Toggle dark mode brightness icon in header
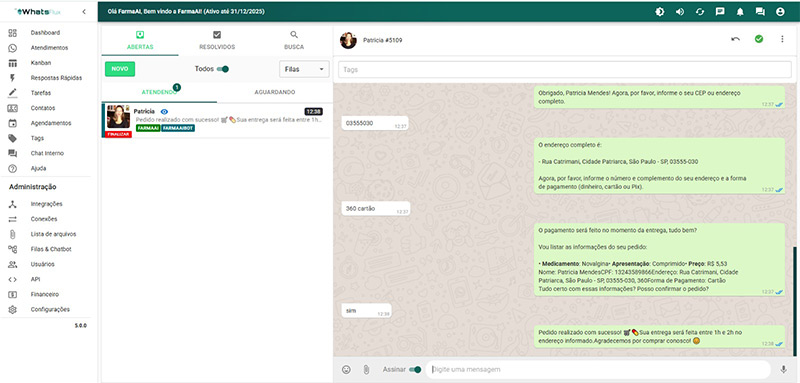The image size is (800, 383). coord(660,12)
